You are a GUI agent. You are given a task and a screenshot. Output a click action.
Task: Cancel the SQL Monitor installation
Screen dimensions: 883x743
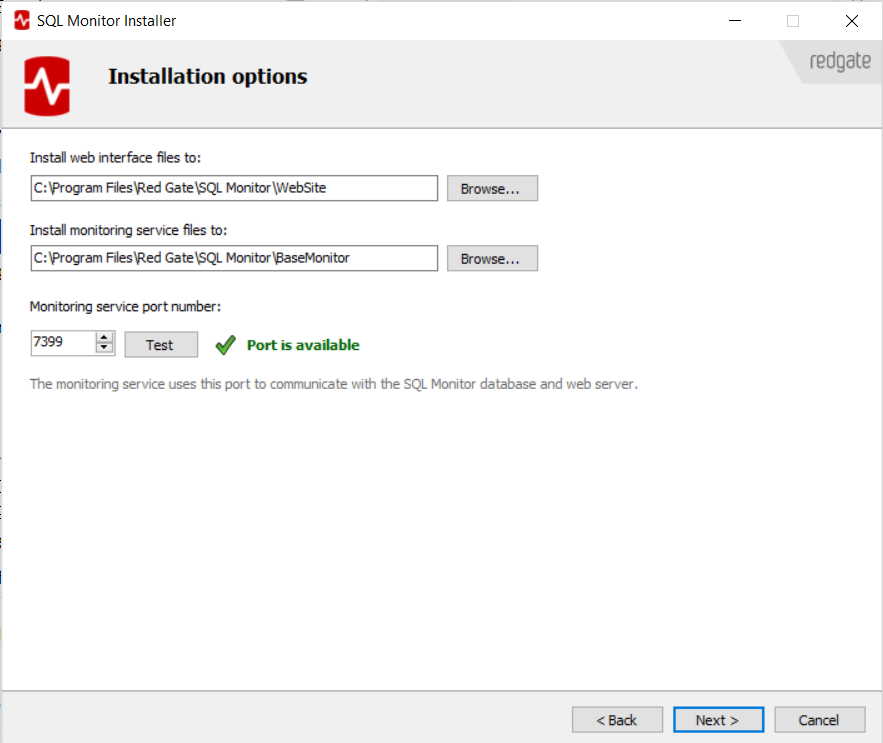pyautogui.click(x=818, y=720)
